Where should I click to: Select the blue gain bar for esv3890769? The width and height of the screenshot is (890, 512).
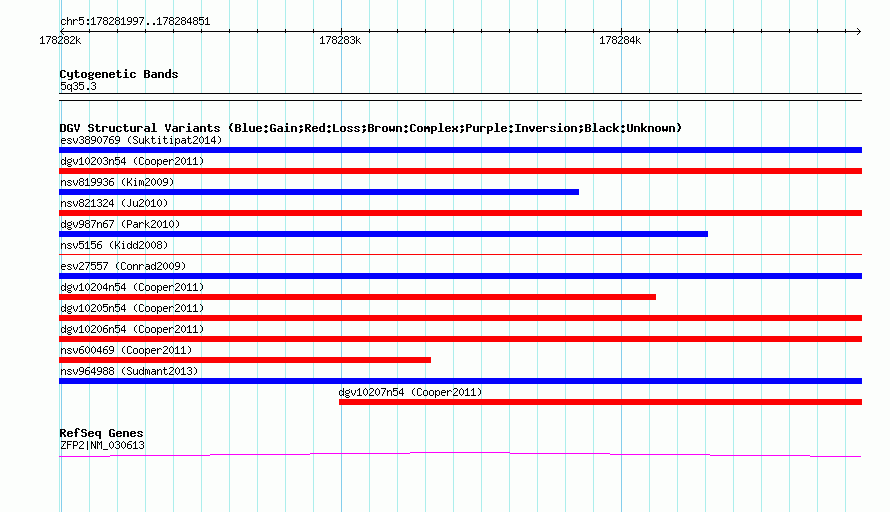click(x=460, y=150)
